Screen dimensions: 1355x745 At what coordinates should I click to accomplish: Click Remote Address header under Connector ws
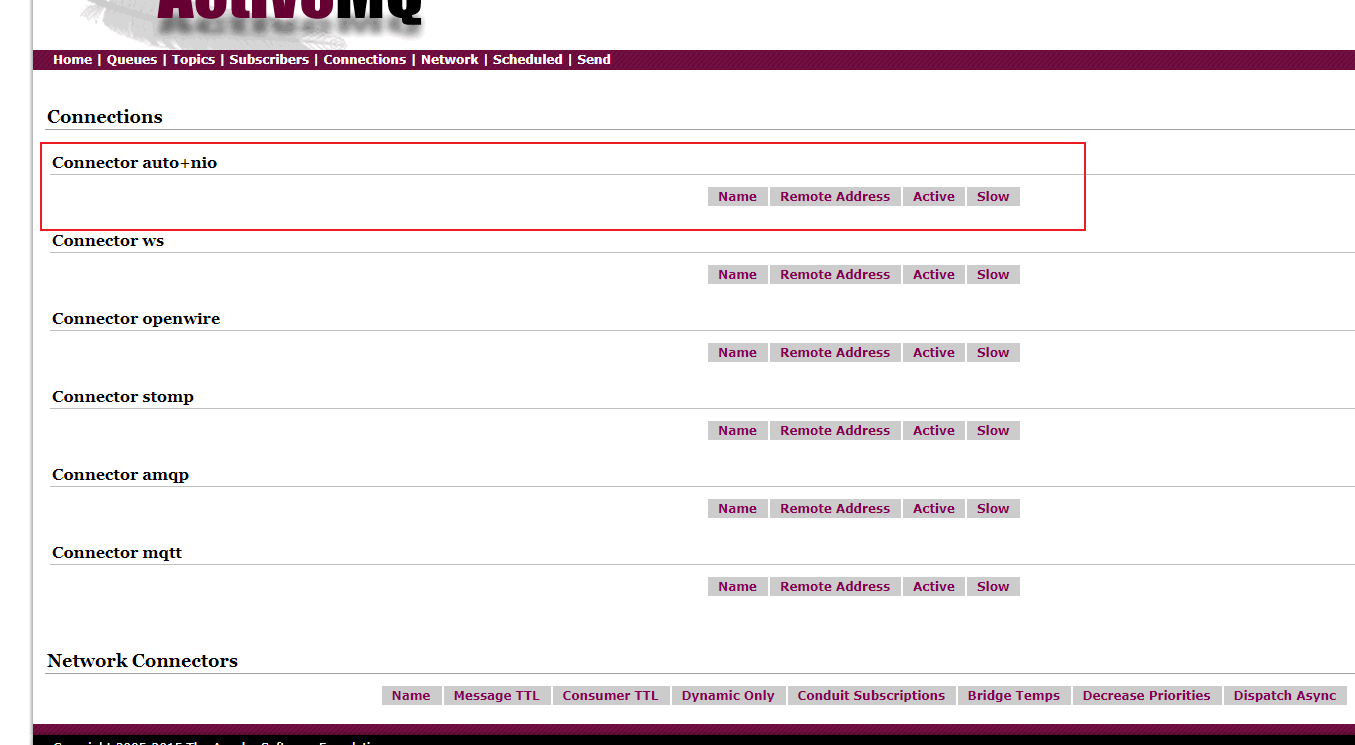[835, 275]
